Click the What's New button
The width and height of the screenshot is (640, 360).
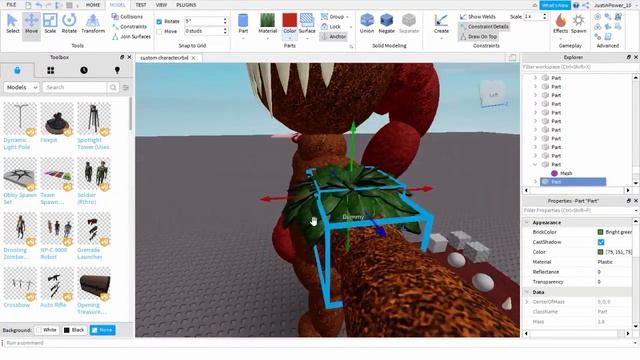click(x=555, y=5)
